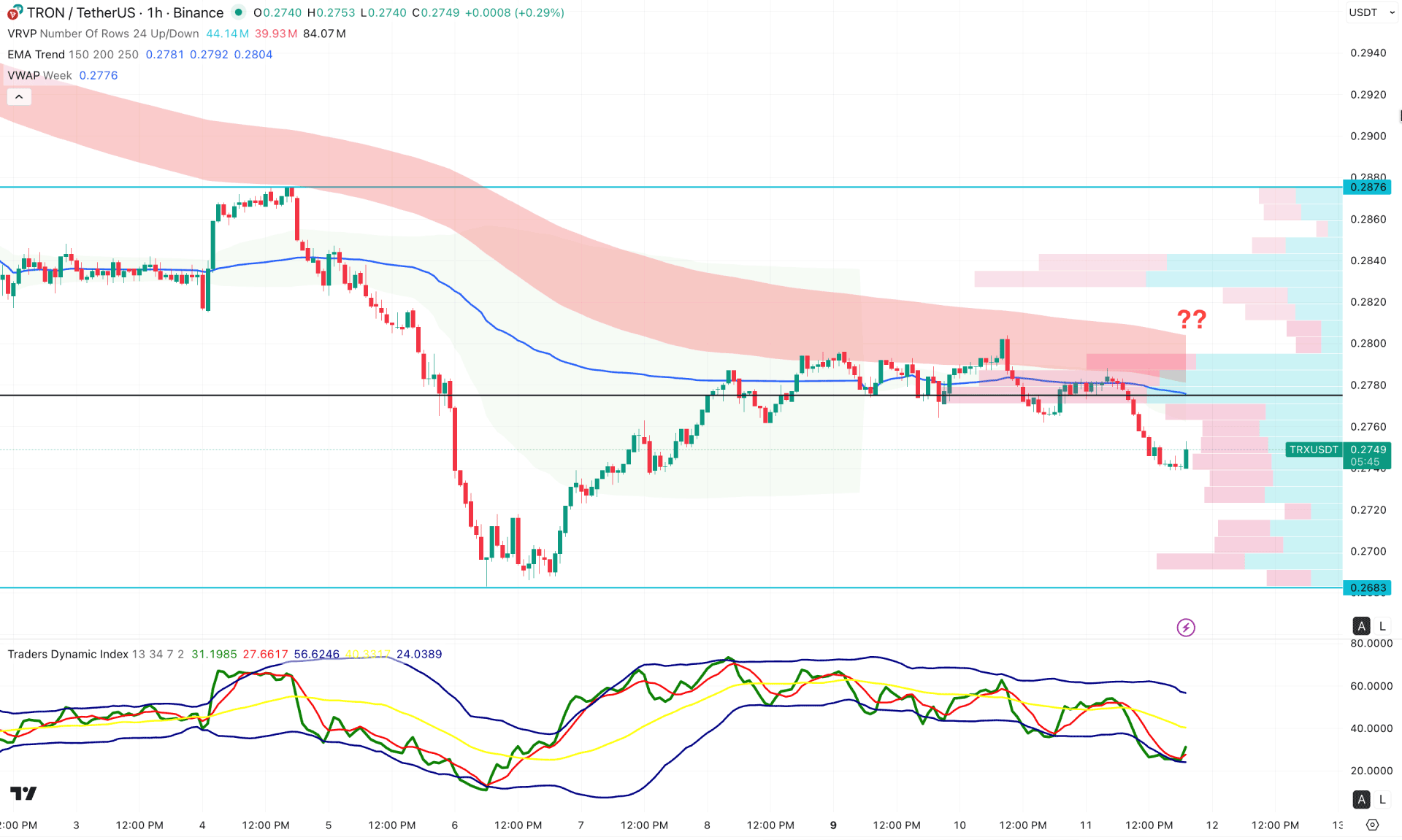Click the VWAP Week indicator label
Image resolution: width=1402 pixels, height=840 pixels.
[39, 75]
